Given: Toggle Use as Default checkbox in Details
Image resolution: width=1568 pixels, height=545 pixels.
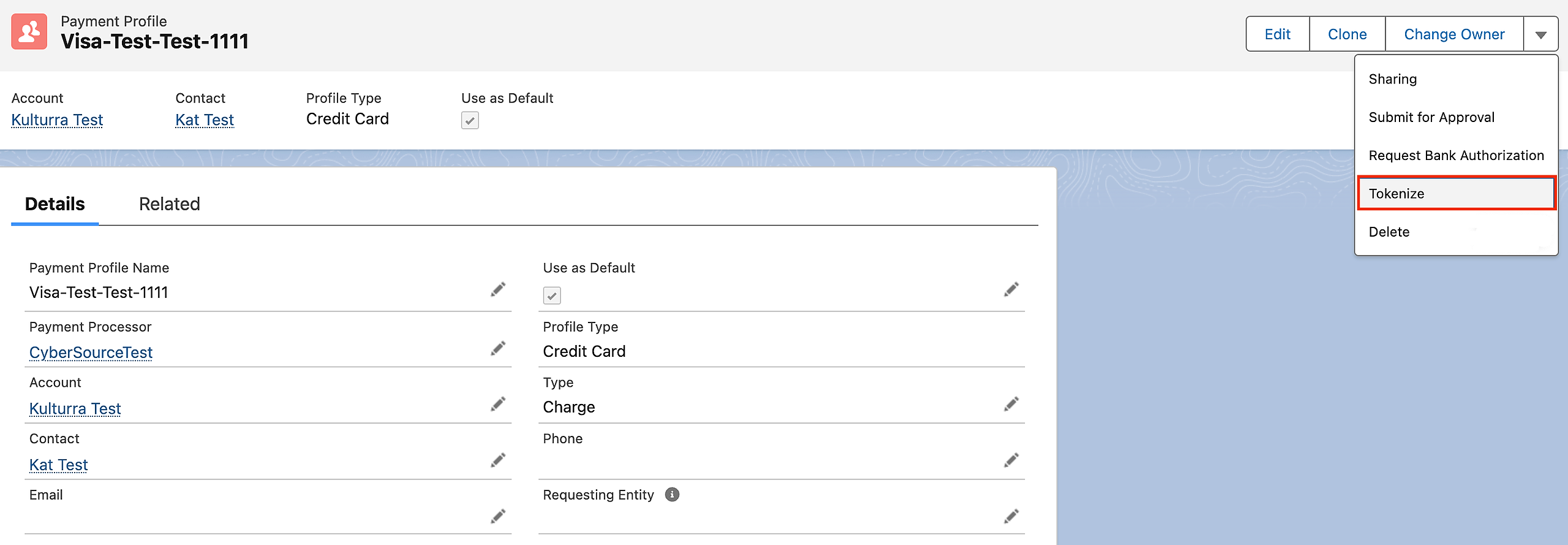Looking at the screenshot, I should coord(552,295).
